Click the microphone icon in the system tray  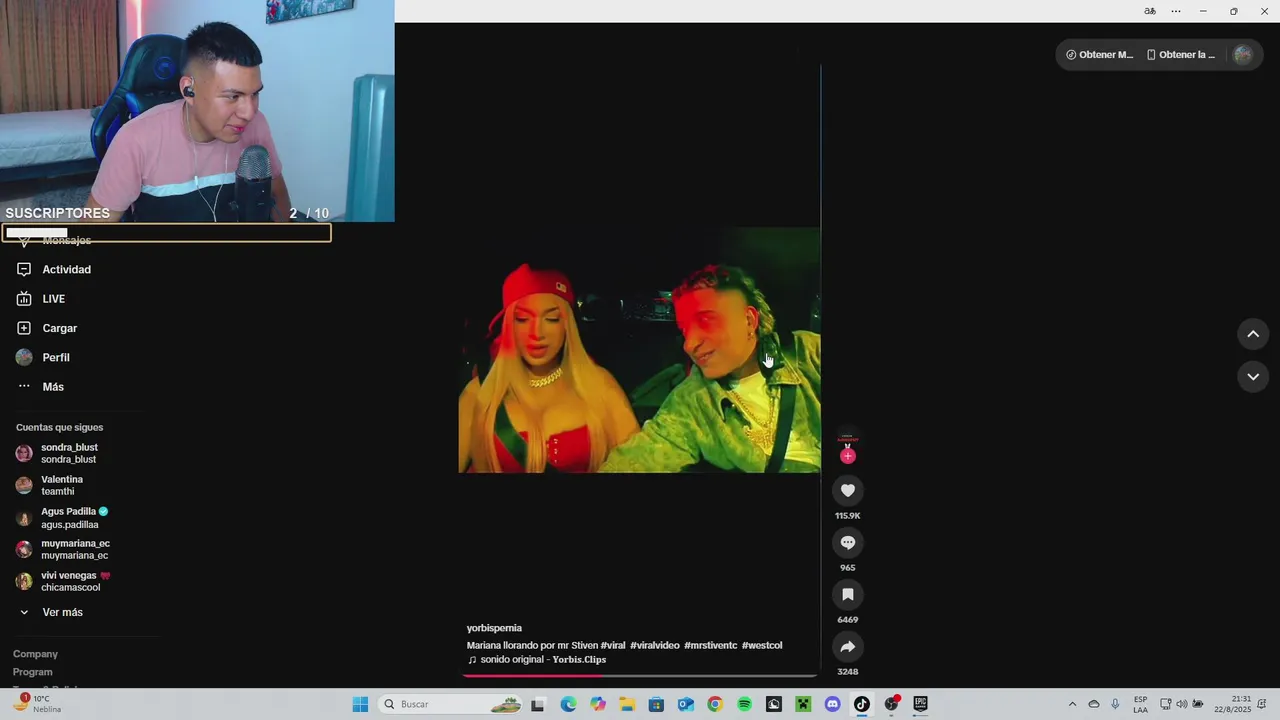pos(1115,704)
